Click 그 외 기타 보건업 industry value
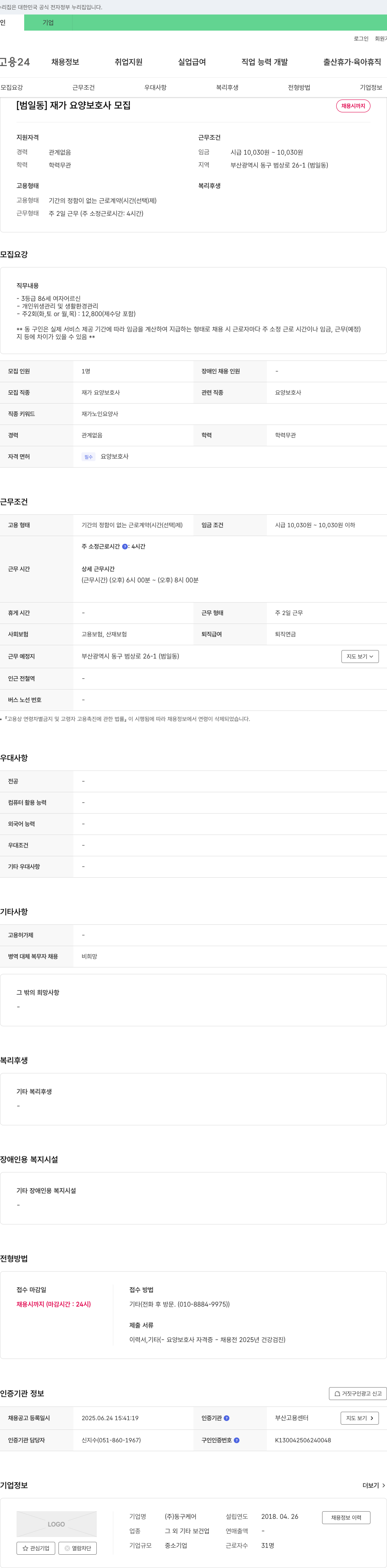387x1568 pixels. coord(187,1531)
